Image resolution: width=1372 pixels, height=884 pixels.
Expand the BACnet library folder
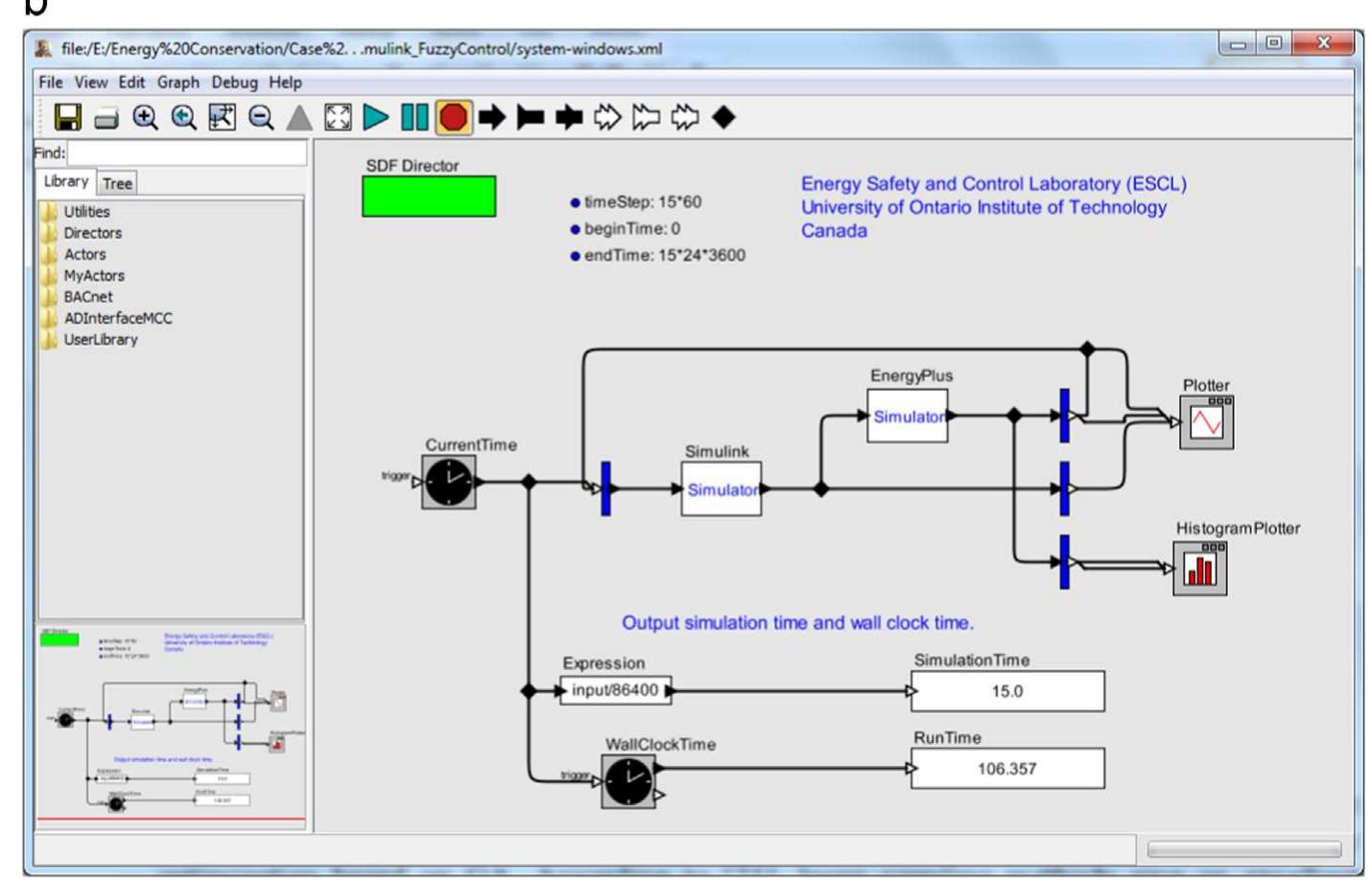click(x=87, y=298)
